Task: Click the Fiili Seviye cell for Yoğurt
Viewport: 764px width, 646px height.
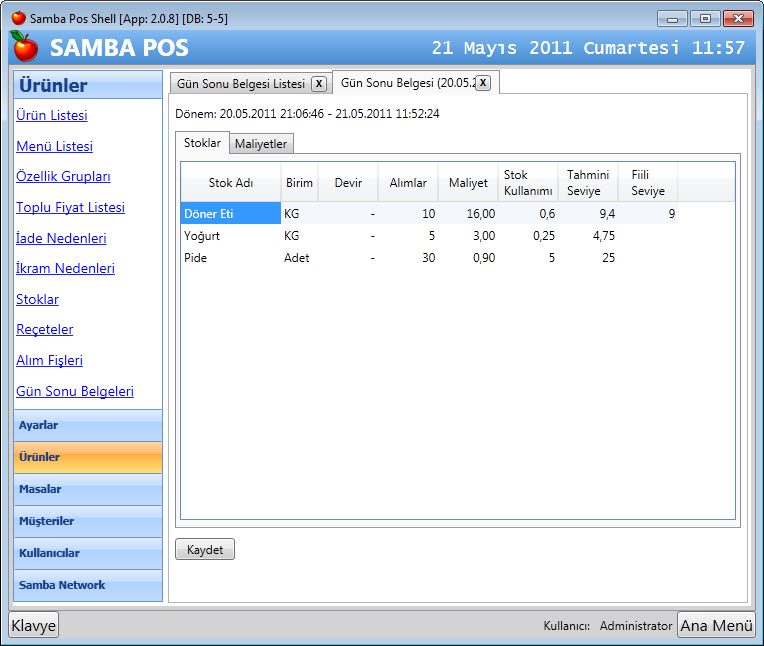Action: [648, 236]
